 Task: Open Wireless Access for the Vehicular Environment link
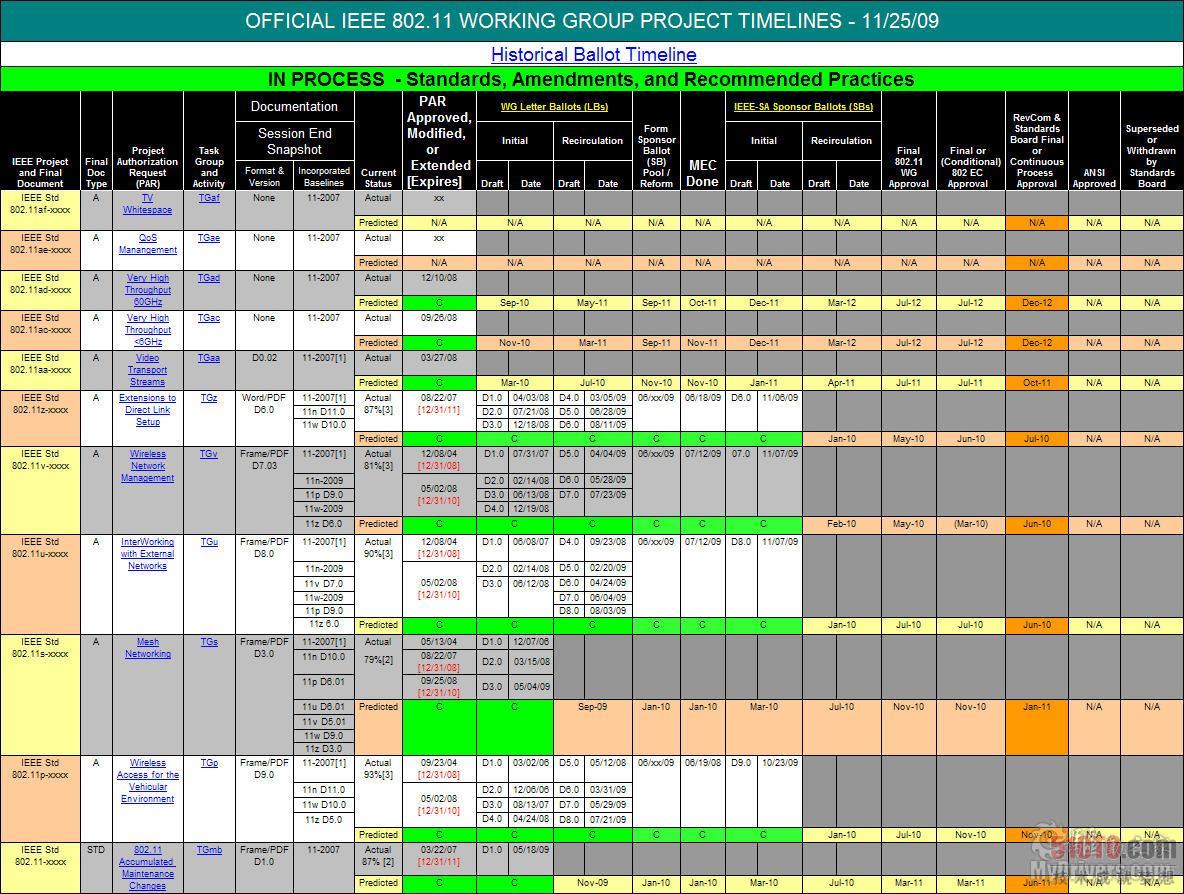click(147, 781)
